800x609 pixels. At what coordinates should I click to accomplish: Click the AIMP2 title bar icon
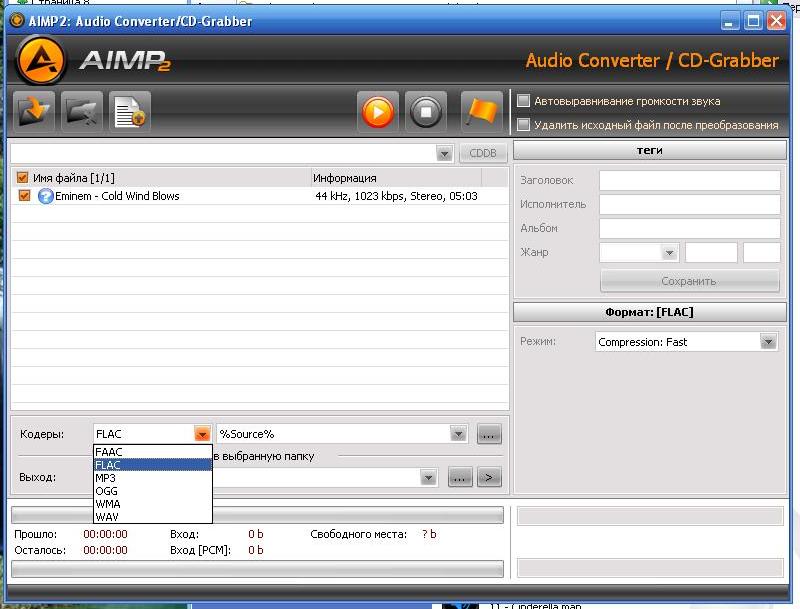[x=17, y=20]
